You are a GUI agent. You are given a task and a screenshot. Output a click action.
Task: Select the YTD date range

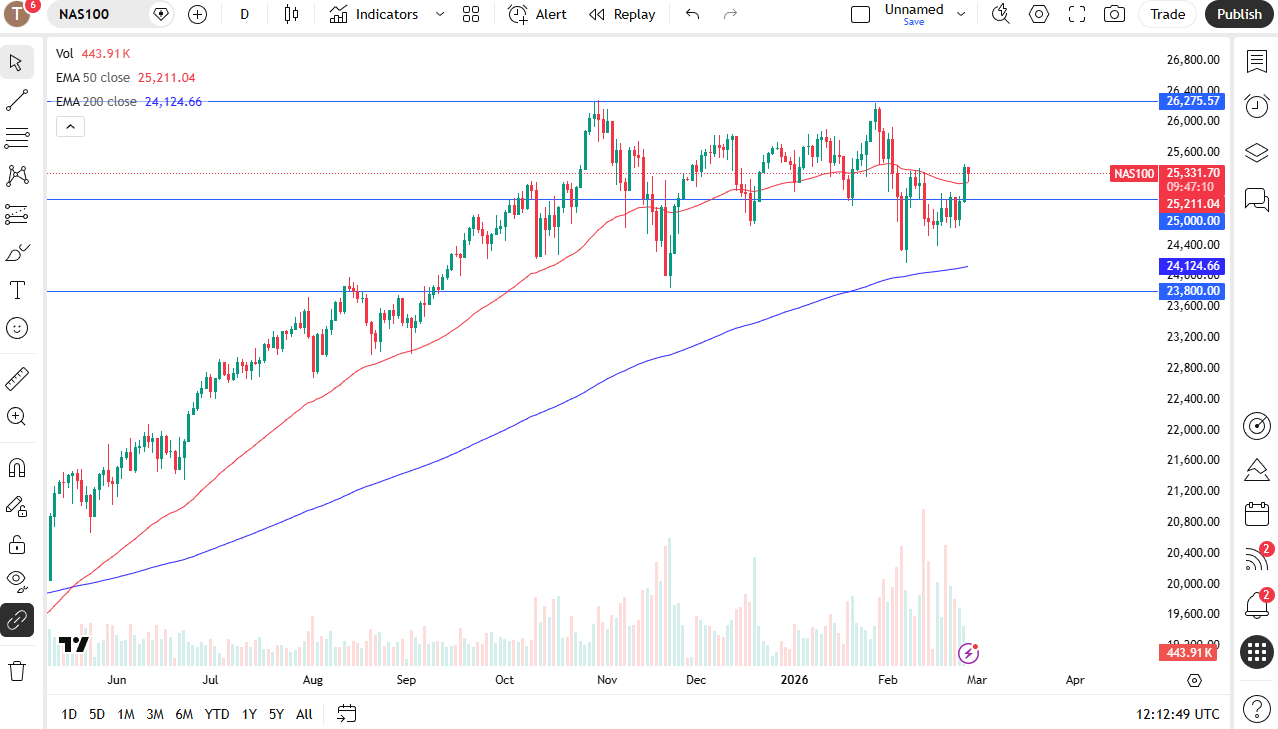[217, 714]
